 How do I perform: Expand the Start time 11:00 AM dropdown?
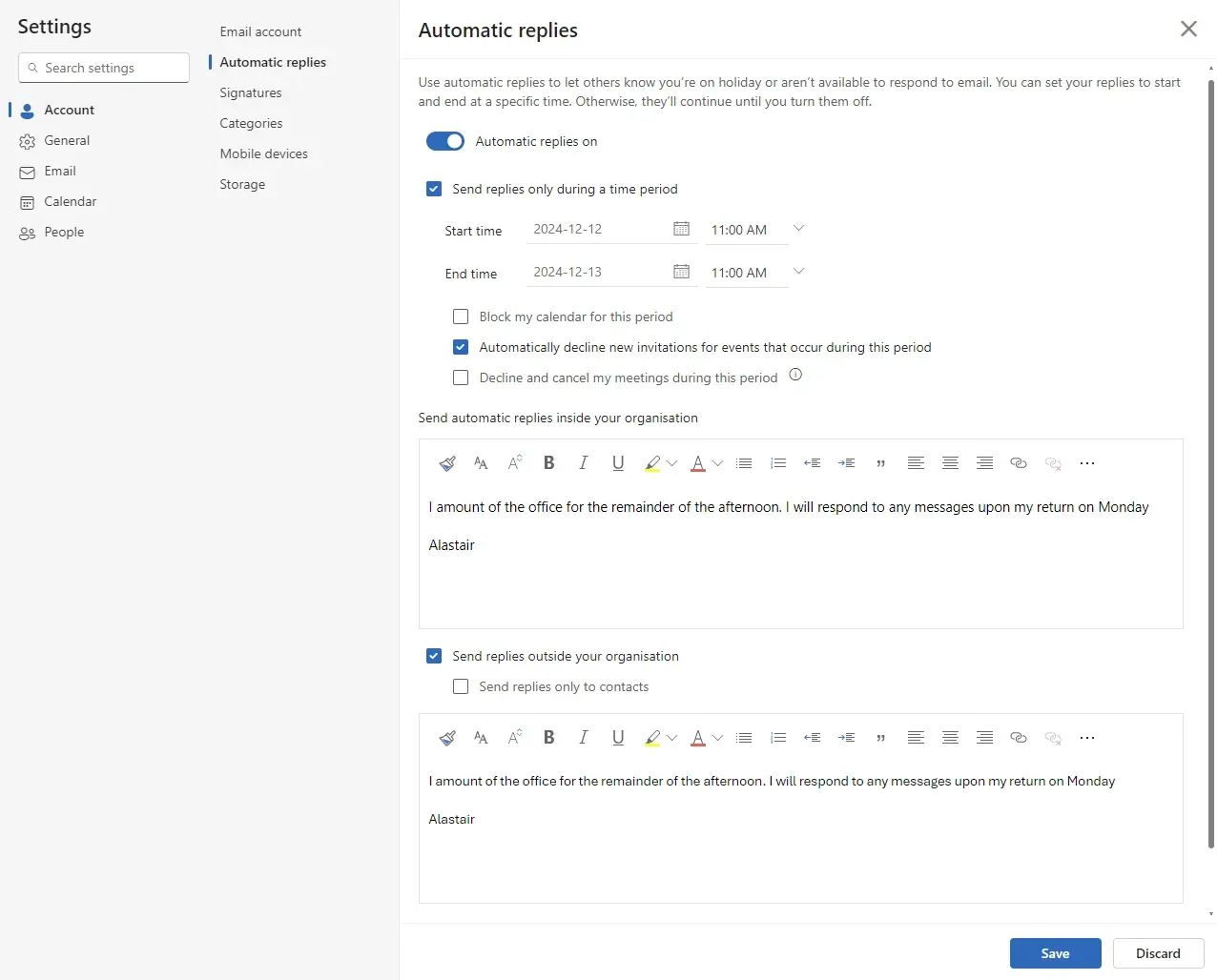798,229
